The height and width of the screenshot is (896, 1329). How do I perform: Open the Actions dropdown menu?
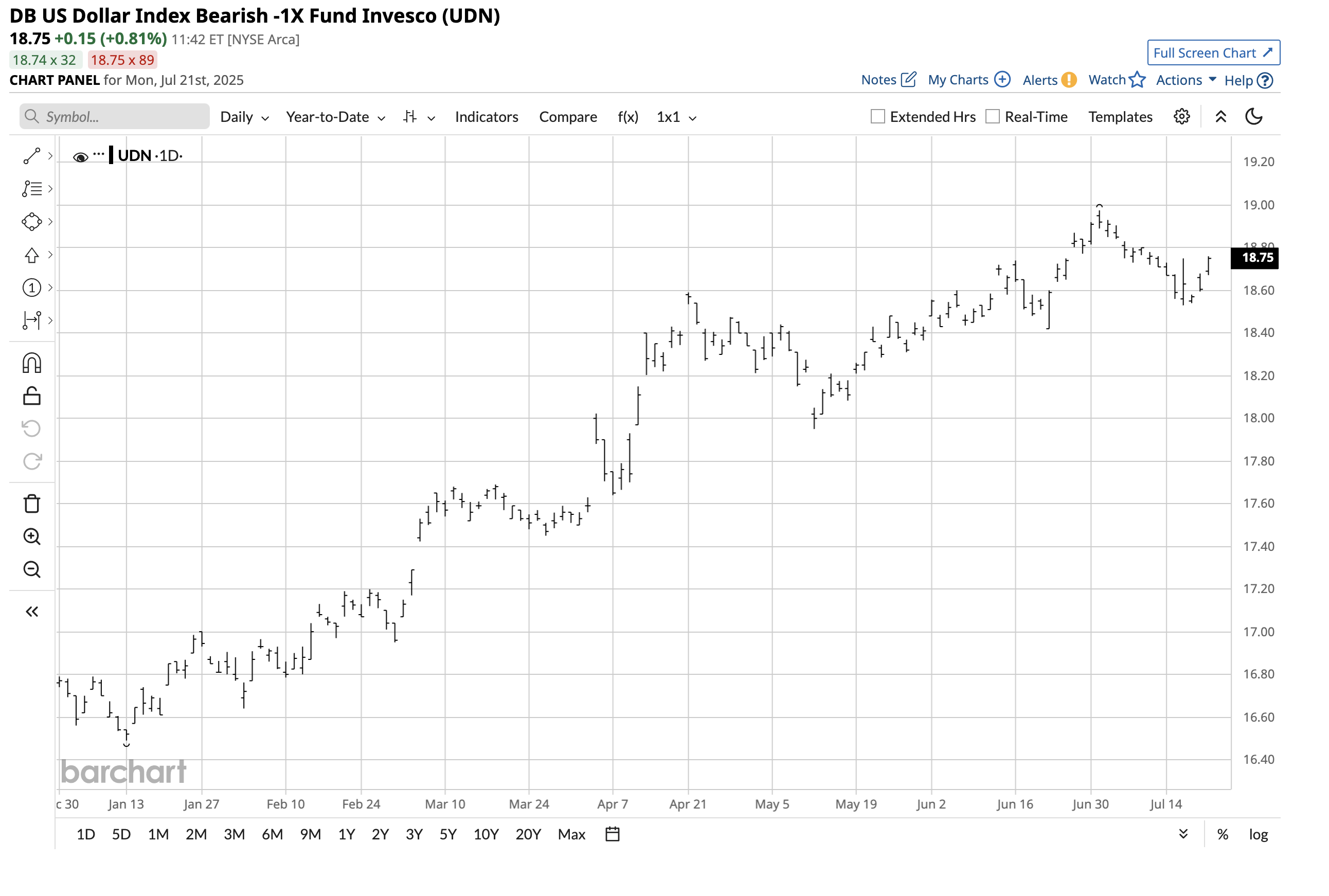[x=1186, y=80]
